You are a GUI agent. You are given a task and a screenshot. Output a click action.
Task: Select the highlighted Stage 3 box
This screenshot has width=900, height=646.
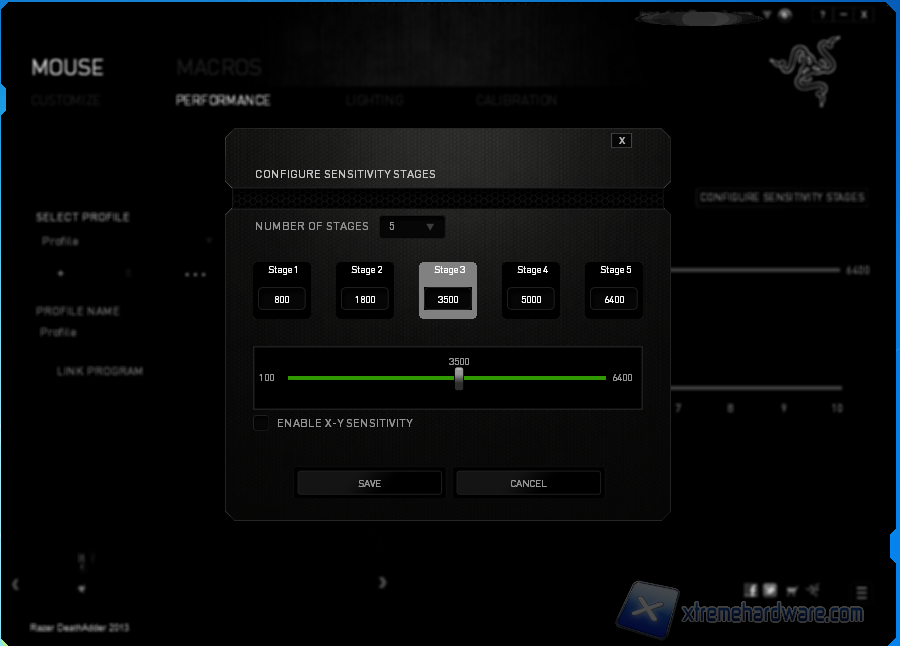pos(448,290)
